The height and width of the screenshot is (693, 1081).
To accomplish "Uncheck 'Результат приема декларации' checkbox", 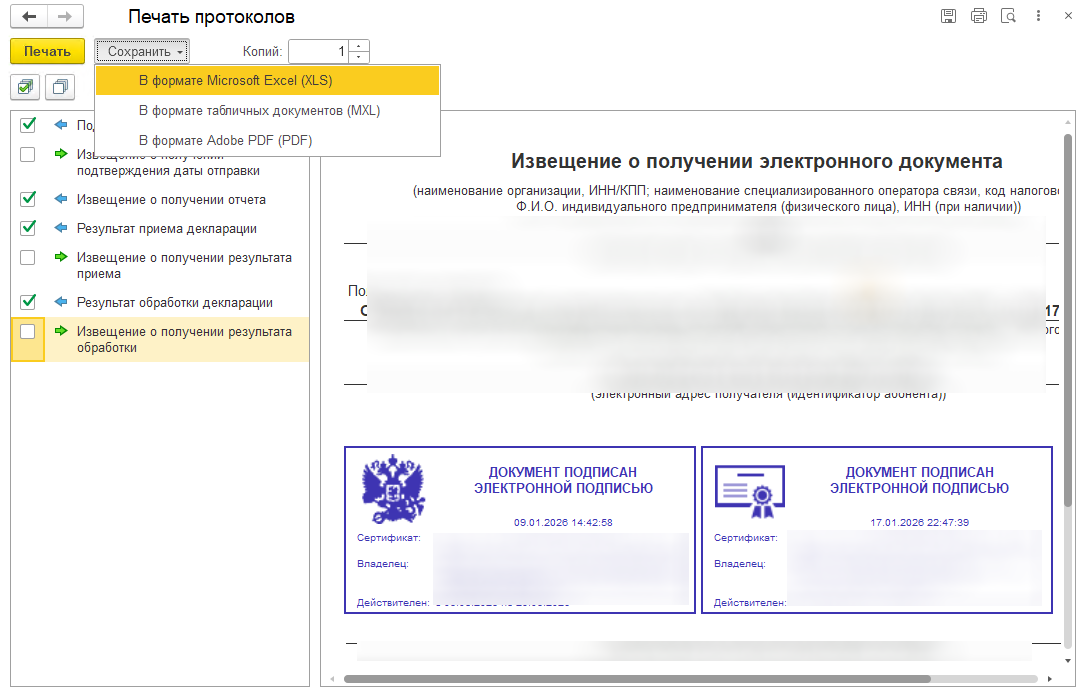I will click(x=28, y=228).
